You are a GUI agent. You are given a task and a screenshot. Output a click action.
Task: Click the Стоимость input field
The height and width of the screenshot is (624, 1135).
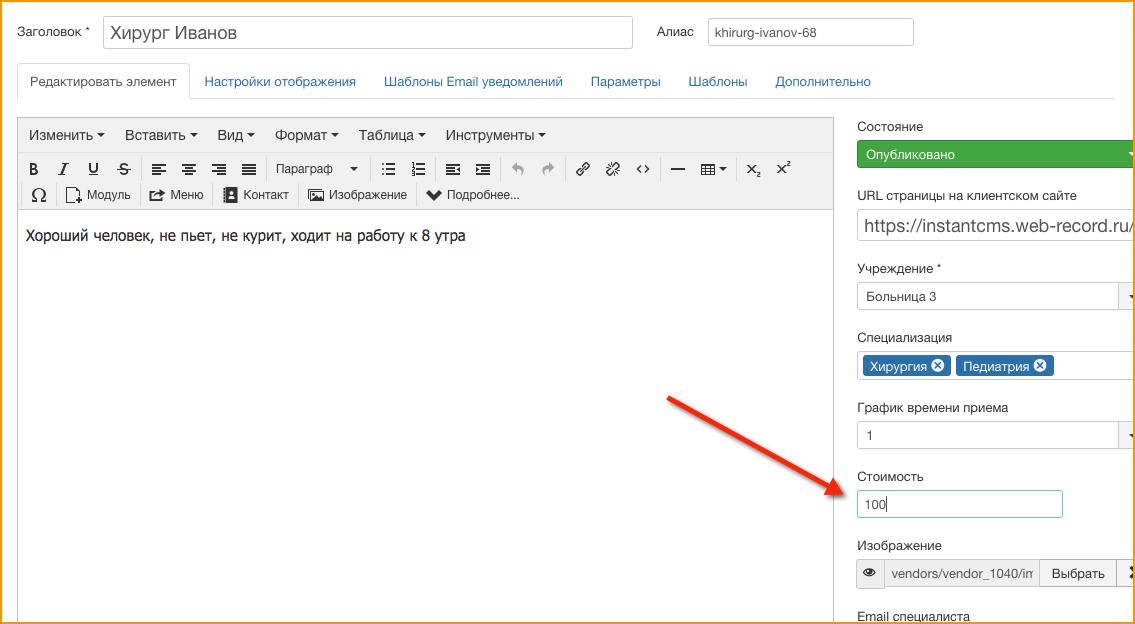coord(959,504)
